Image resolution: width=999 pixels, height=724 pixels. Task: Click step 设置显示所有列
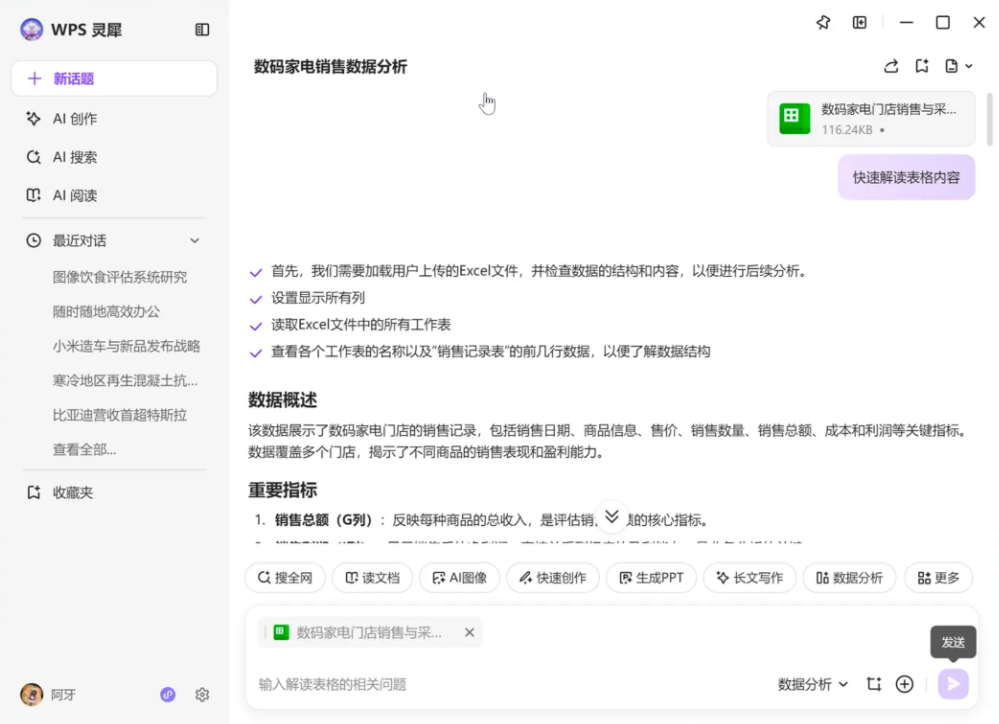coord(318,298)
